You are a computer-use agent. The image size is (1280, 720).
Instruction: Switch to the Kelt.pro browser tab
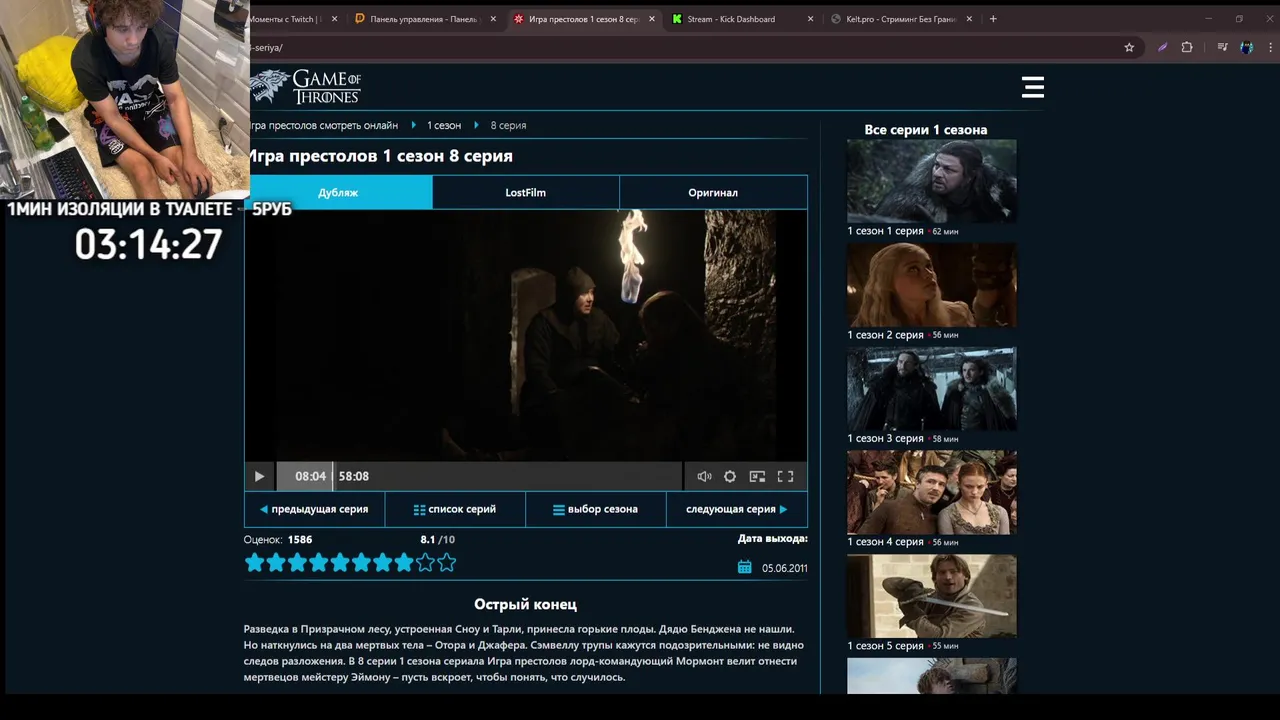(x=900, y=19)
